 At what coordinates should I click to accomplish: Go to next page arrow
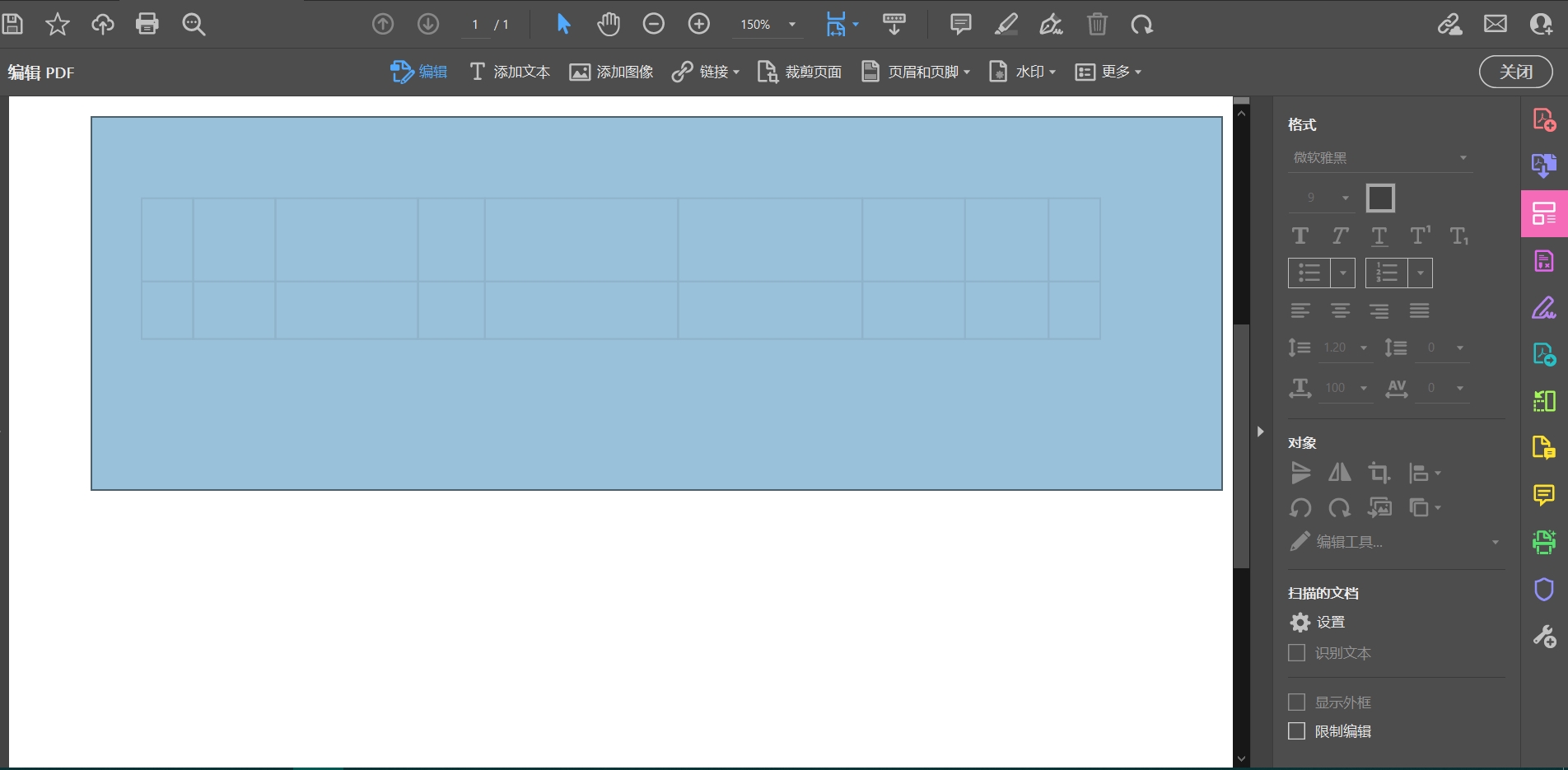[x=428, y=24]
